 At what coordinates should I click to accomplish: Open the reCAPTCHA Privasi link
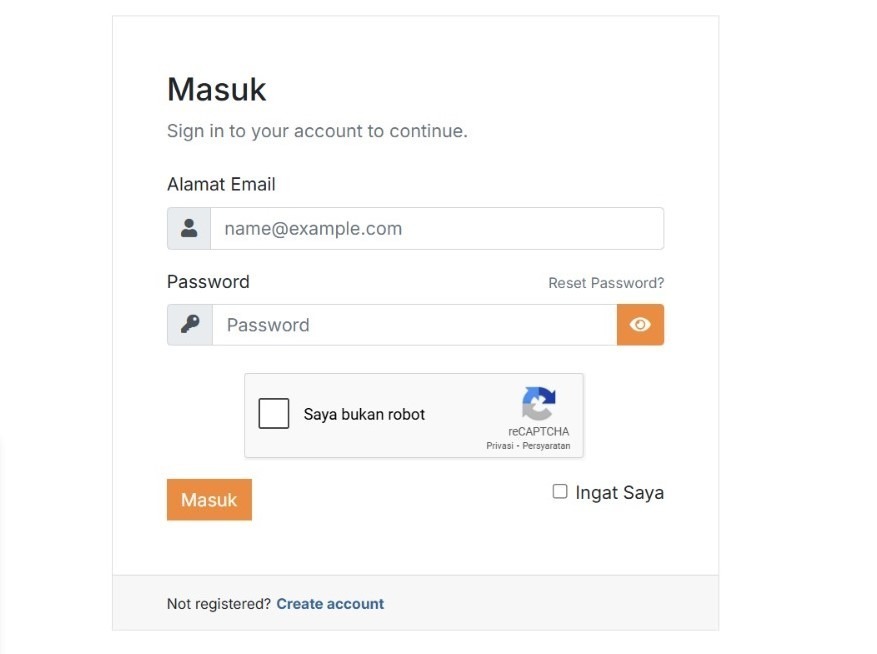499,446
